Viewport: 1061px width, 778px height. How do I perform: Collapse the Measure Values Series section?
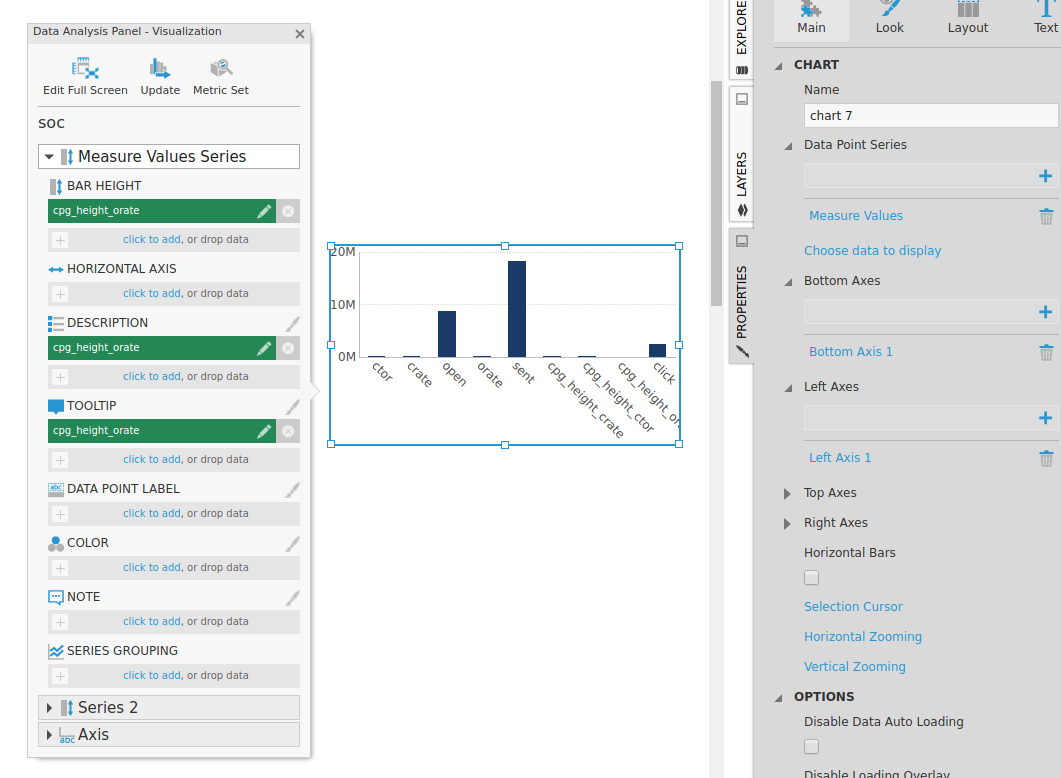[x=49, y=157]
